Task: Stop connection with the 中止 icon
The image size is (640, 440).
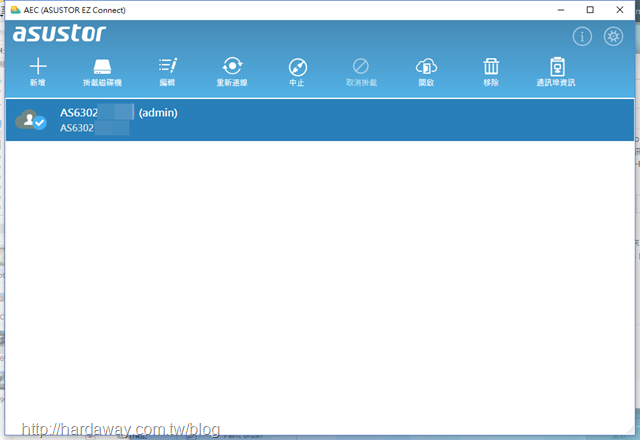Action: coord(298,67)
